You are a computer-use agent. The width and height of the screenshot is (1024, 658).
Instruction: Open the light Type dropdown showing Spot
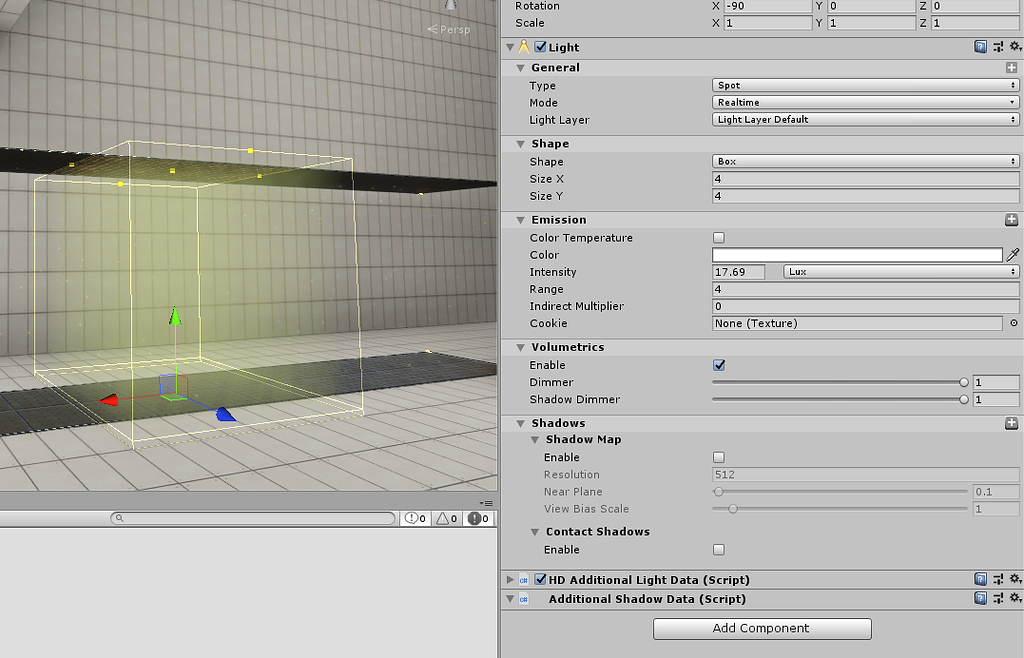coord(865,85)
